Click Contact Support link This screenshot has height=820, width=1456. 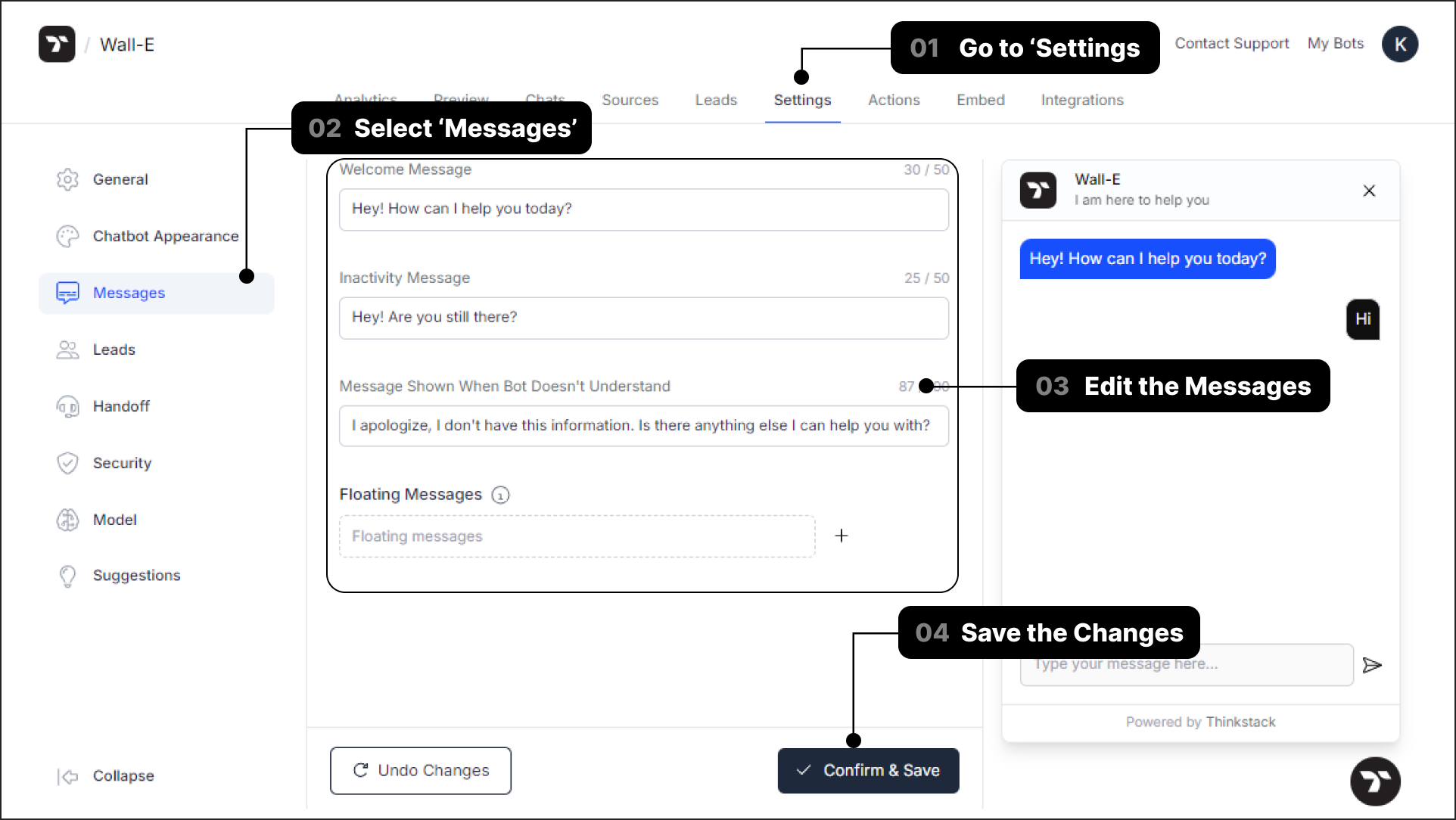[1232, 44]
